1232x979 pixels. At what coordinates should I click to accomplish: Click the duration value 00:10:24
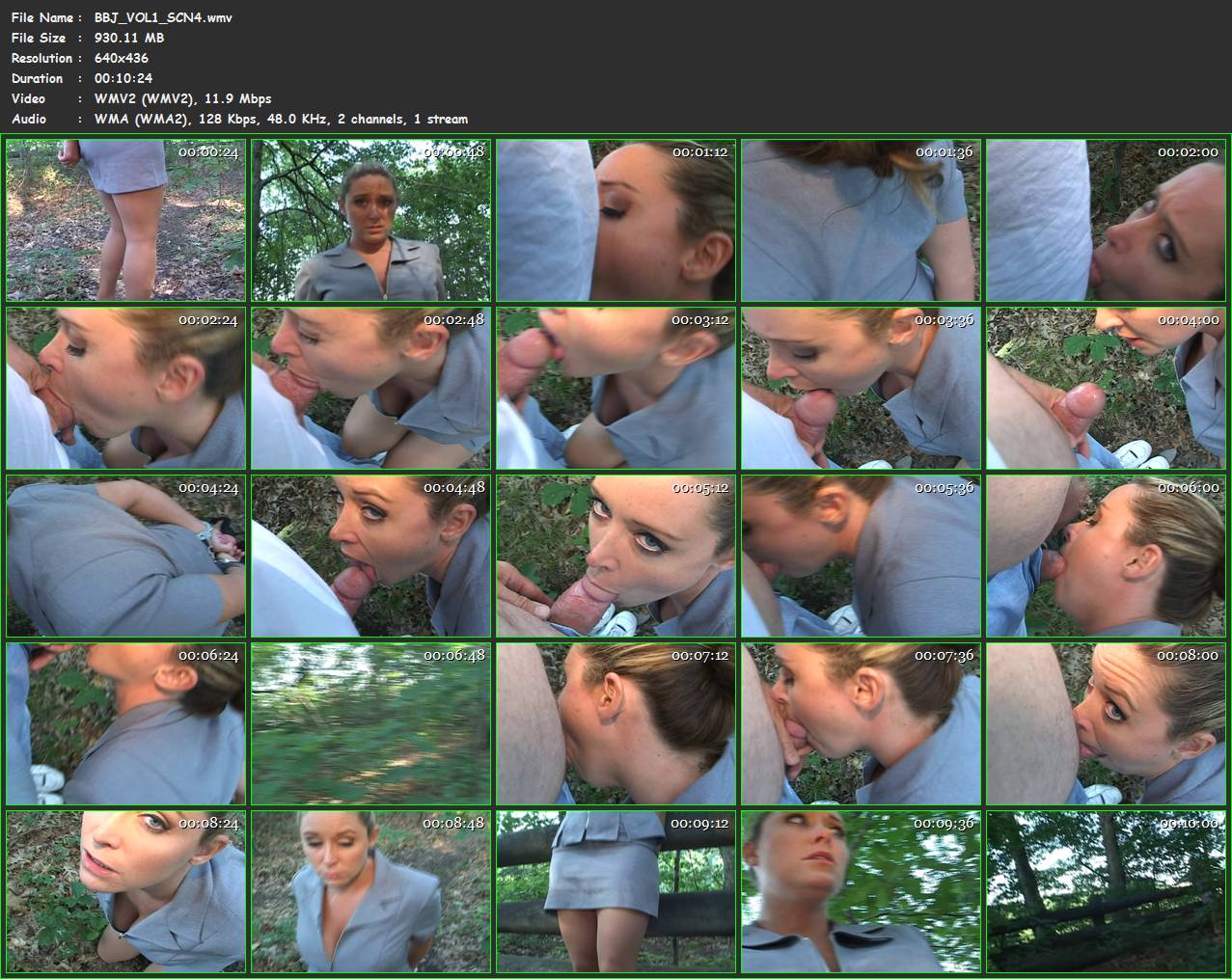pos(123,78)
